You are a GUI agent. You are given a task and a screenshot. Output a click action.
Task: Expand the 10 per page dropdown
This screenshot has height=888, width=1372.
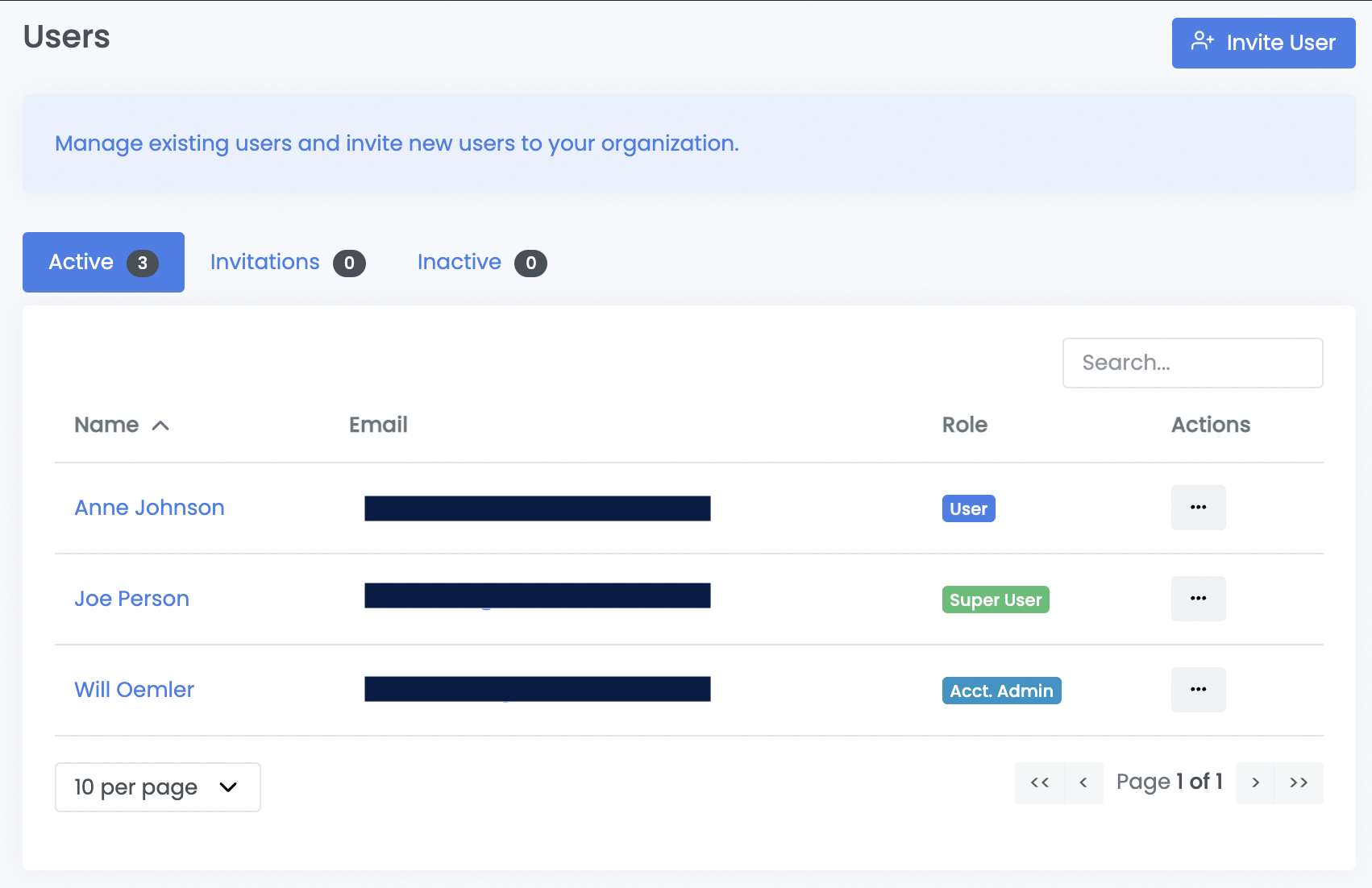point(157,787)
